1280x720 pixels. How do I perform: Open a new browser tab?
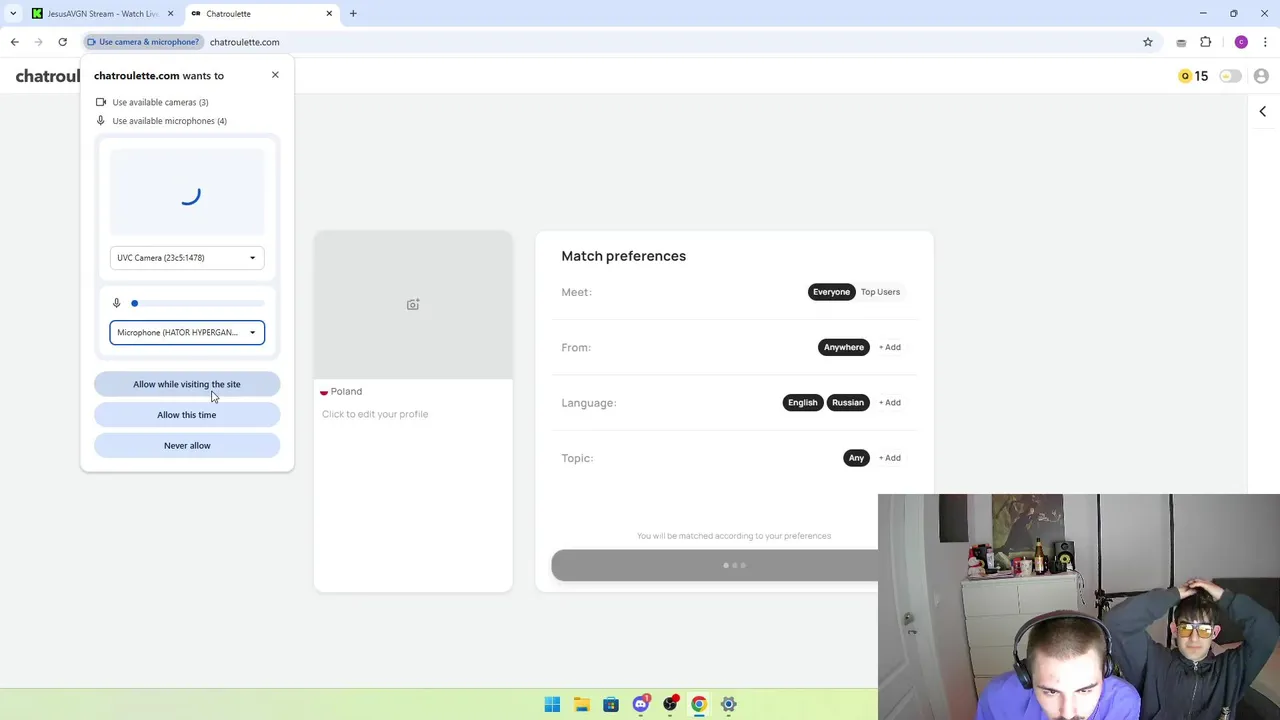coord(353,14)
